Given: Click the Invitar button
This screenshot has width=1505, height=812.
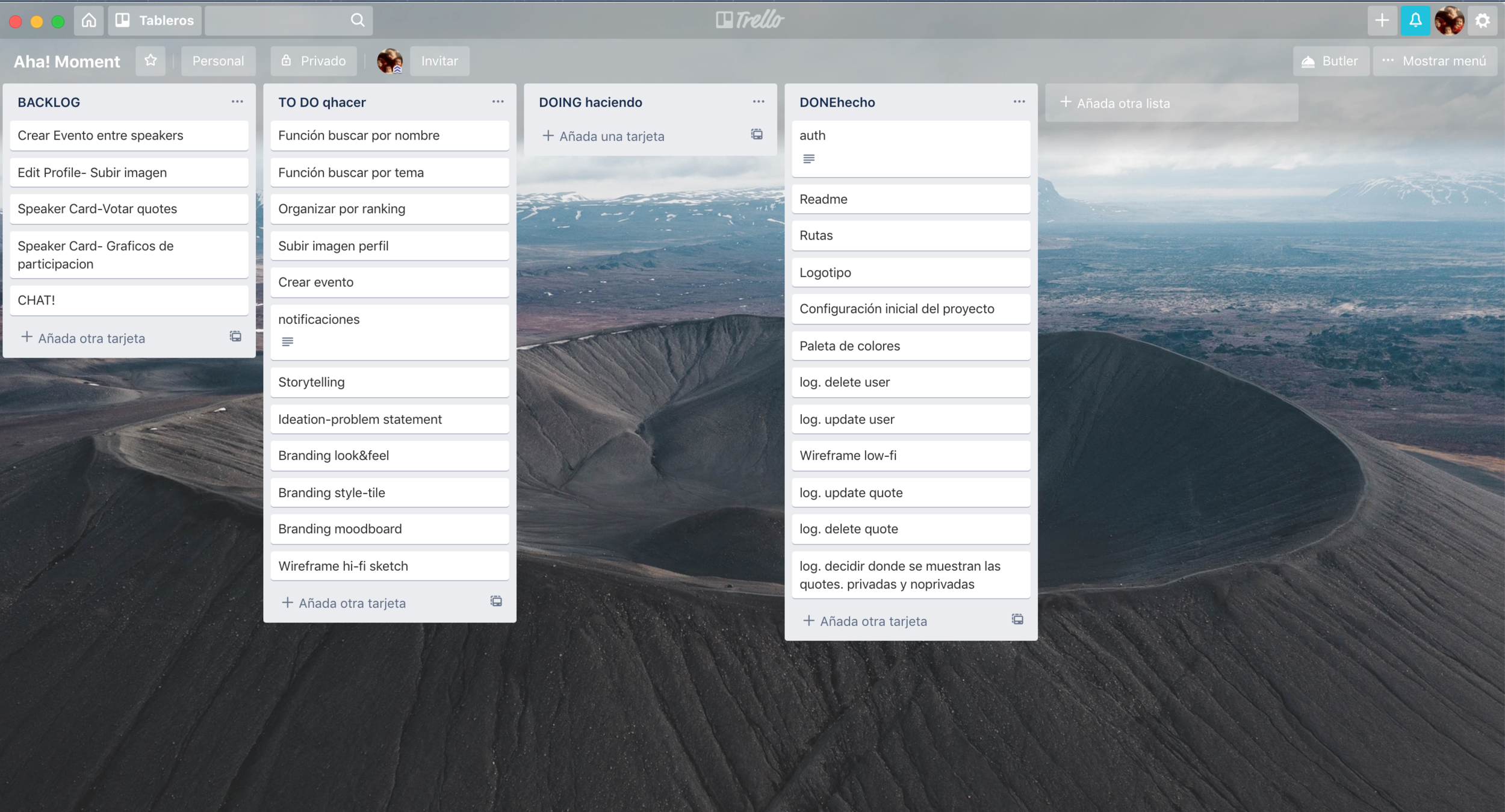Looking at the screenshot, I should tap(439, 61).
